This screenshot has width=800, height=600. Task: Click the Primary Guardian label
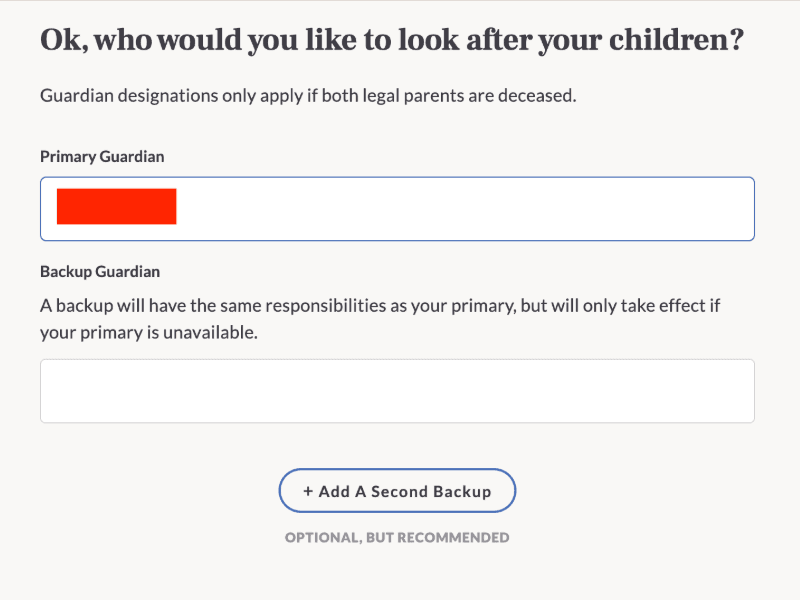(x=102, y=157)
